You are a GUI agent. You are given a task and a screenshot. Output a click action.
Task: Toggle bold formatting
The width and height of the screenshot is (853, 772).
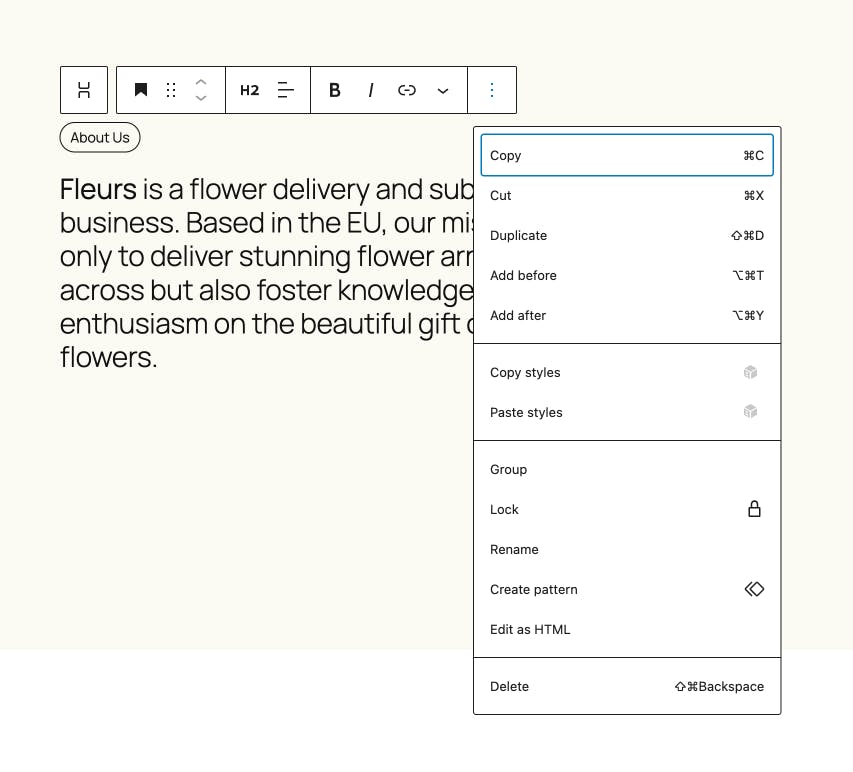click(335, 90)
